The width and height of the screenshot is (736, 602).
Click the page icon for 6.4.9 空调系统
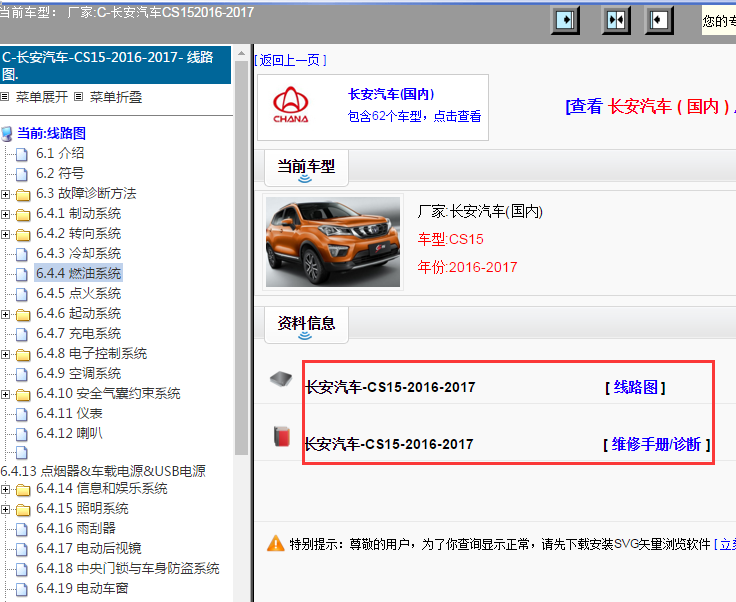pyautogui.click(x=22, y=374)
